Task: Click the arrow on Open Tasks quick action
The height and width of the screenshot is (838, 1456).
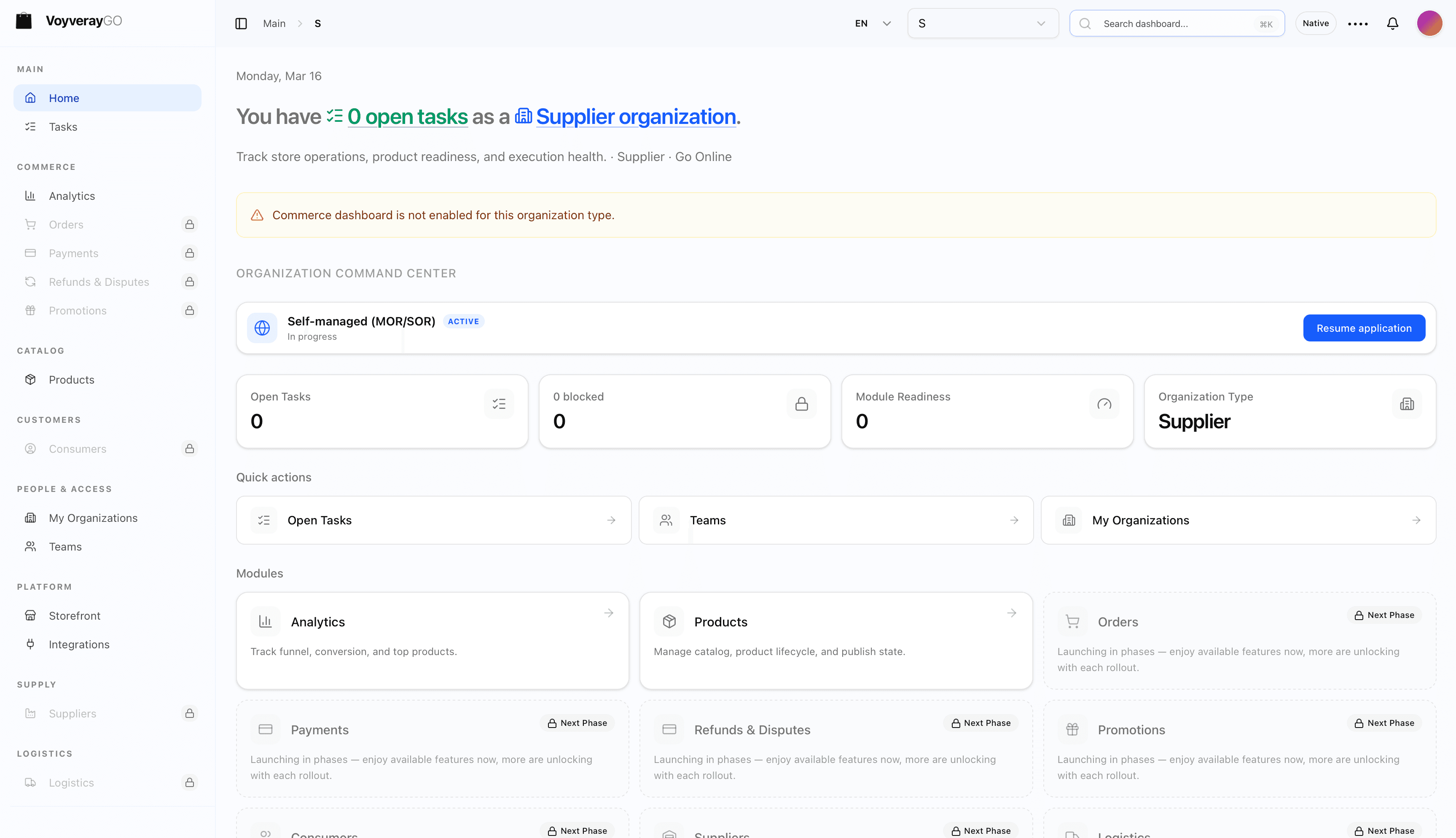Action: 611,520
